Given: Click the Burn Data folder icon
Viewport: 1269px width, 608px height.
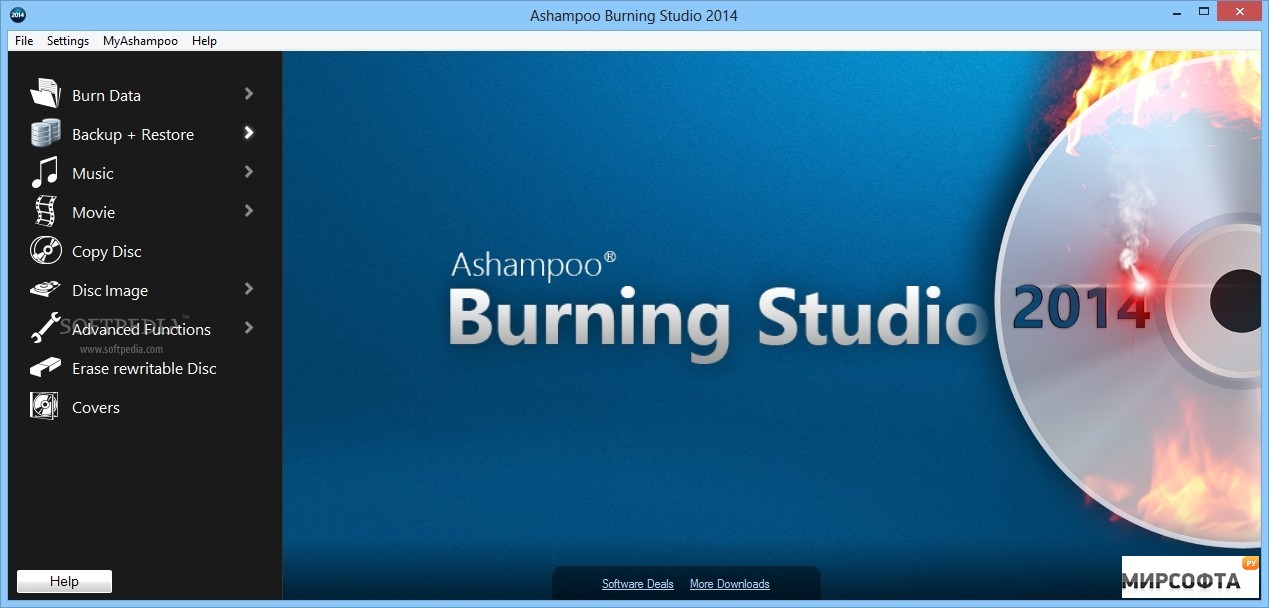Looking at the screenshot, I should coord(45,94).
